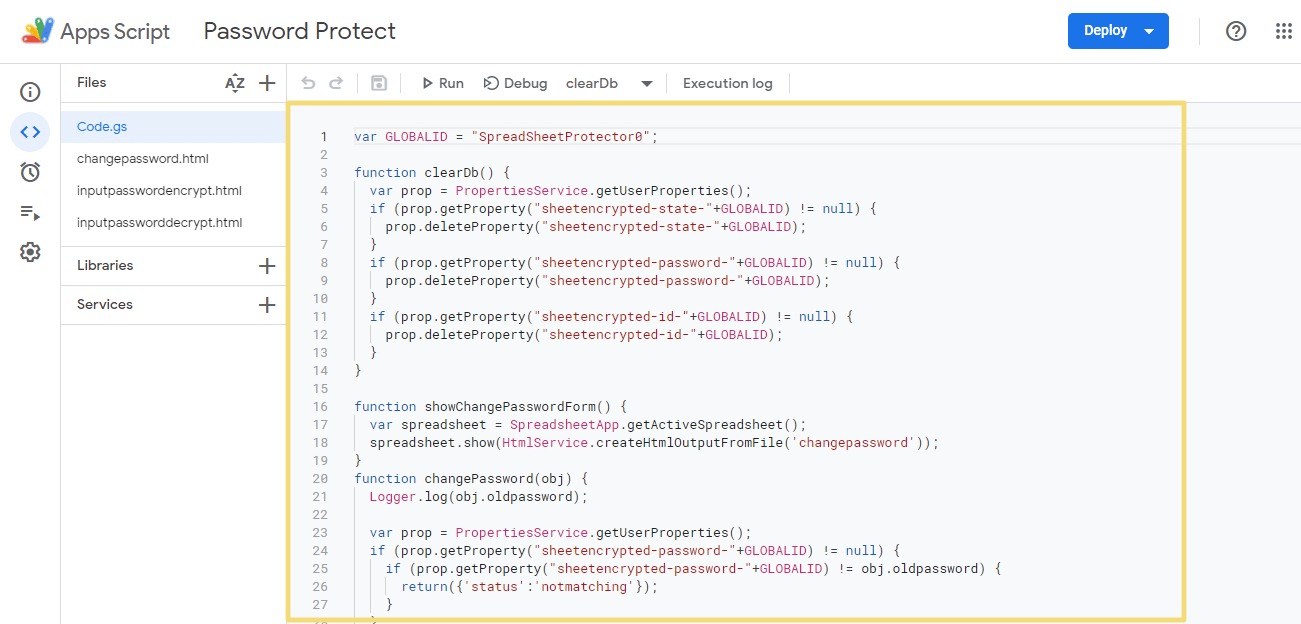The width and height of the screenshot is (1301, 624).
Task: Select inputpasswordencrypt.html in Files list
Action: coord(159,191)
